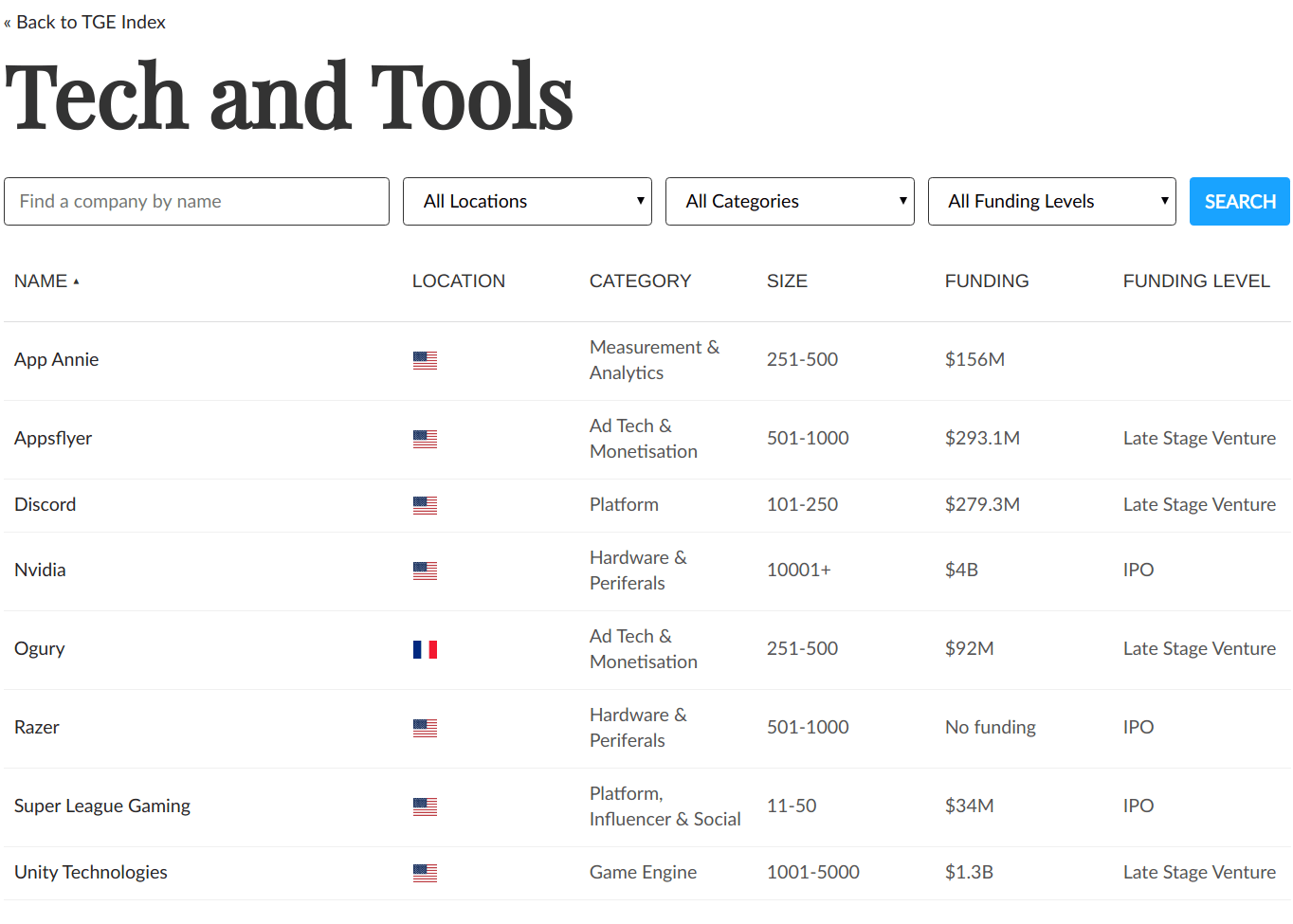Click Discord's Platform category cell
1293x924 pixels.
click(624, 505)
